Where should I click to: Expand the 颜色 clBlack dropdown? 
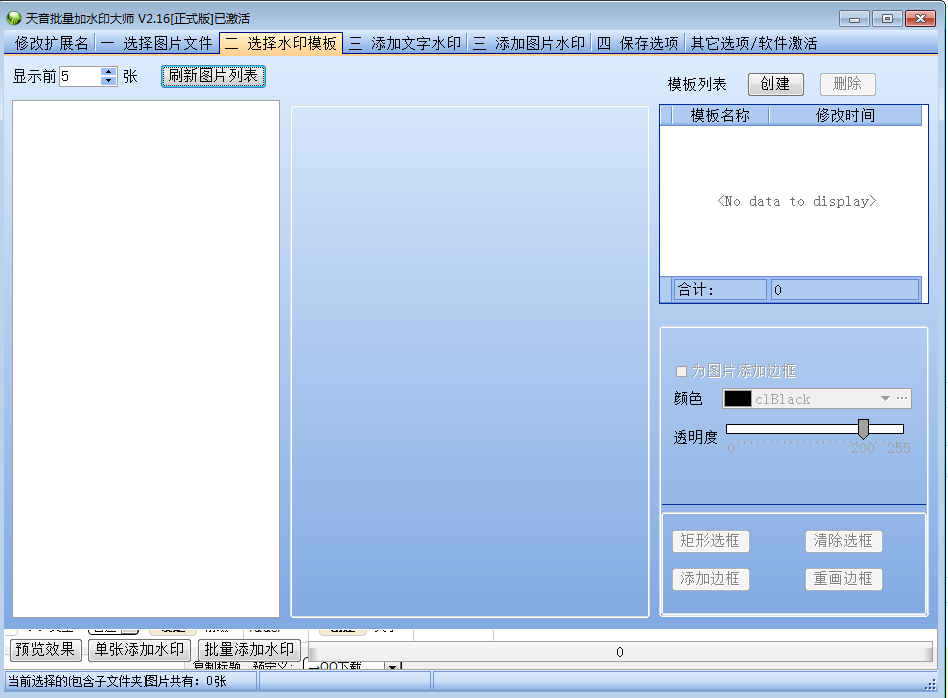[x=885, y=399]
